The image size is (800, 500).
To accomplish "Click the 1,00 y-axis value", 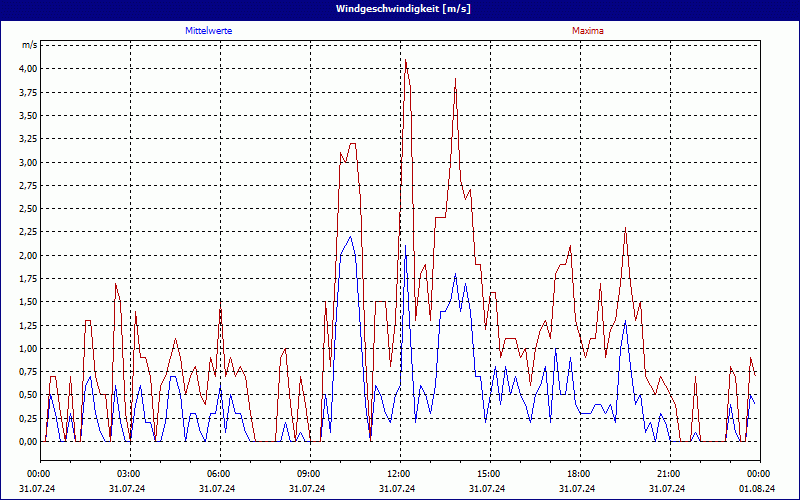I will pos(28,348).
